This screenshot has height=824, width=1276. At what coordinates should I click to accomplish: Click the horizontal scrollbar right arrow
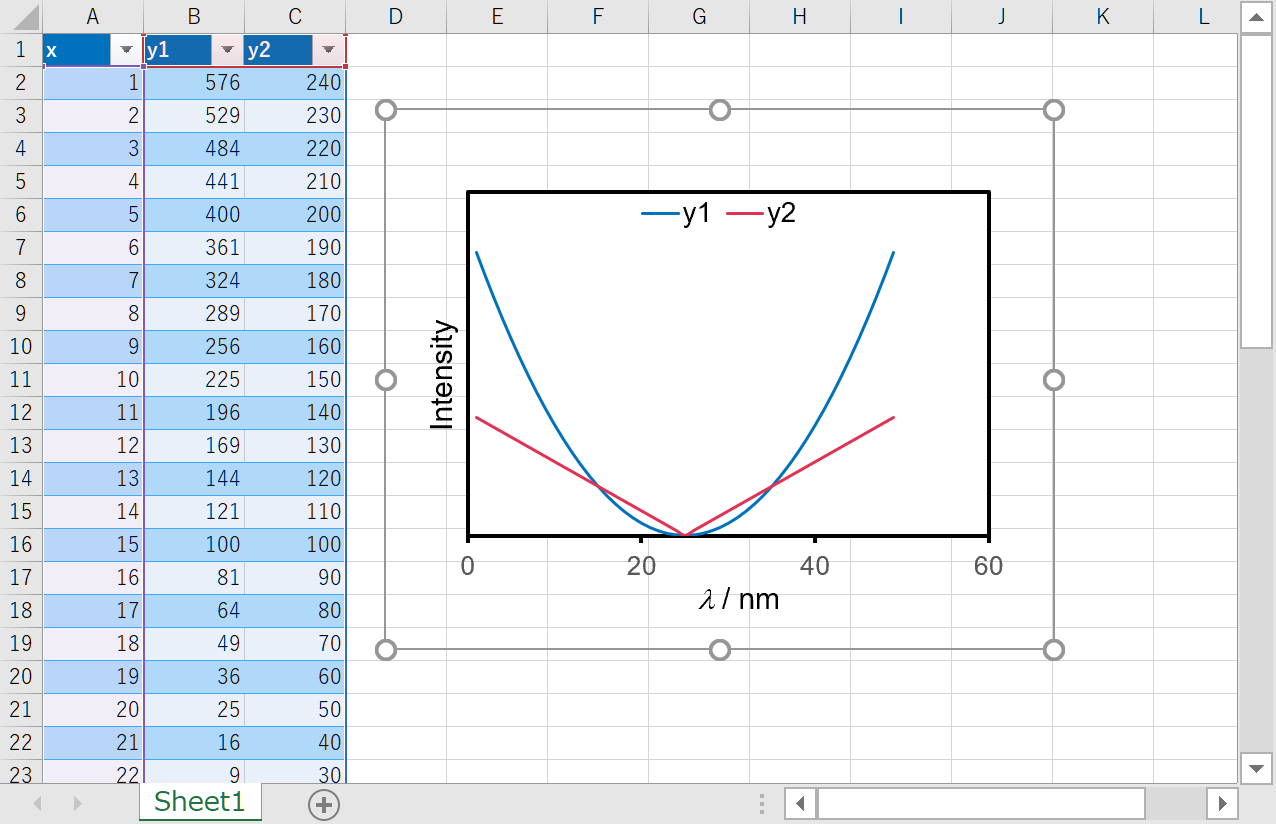(x=1222, y=803)
